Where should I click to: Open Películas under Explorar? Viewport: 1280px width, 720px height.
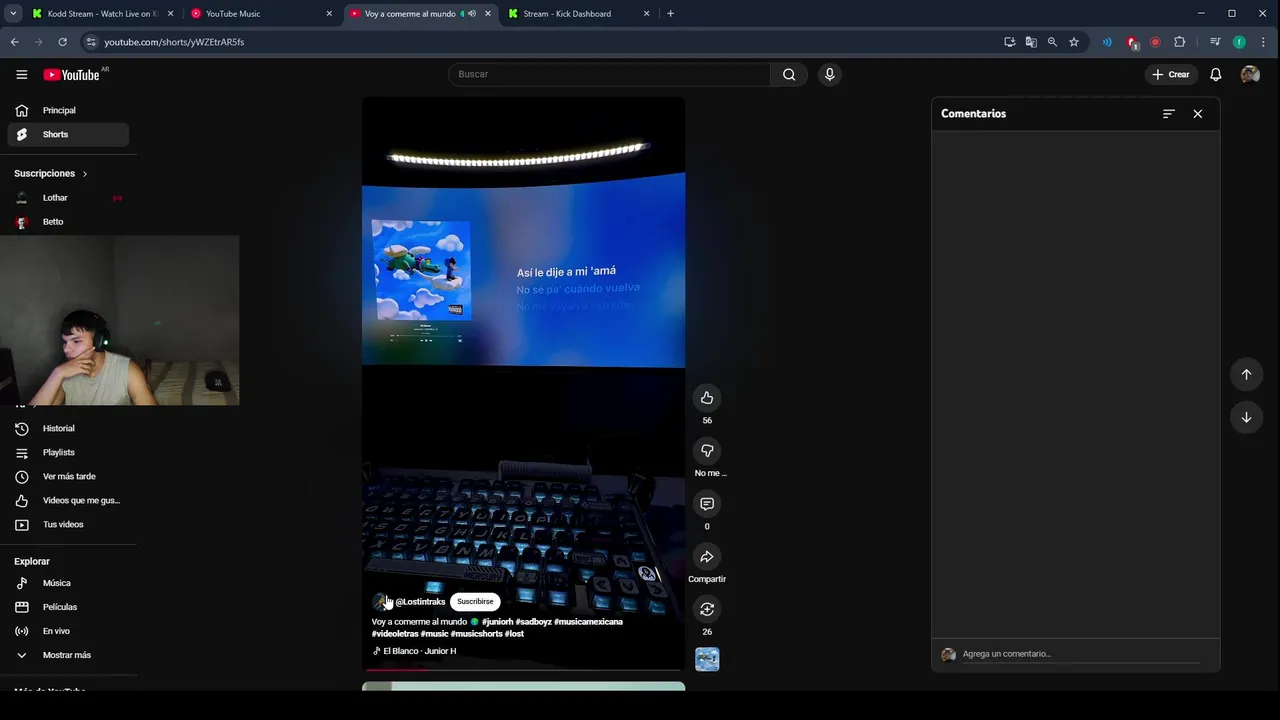point(68,607)
